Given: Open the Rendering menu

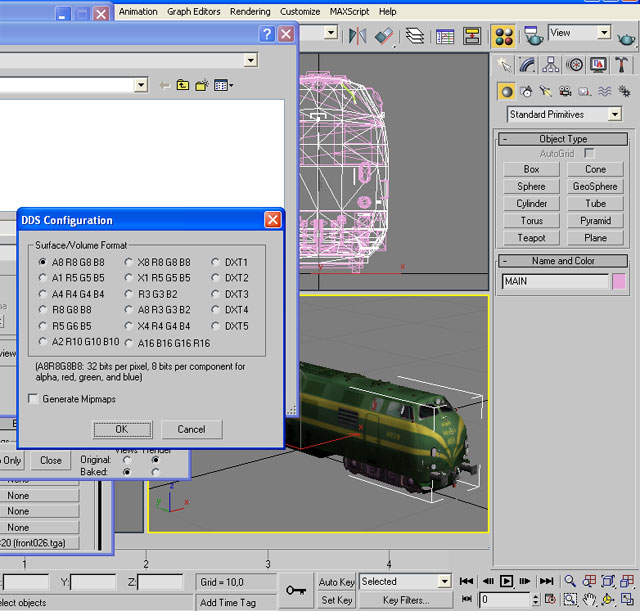Looking at the screenshot, I should [x=249, y=12].
